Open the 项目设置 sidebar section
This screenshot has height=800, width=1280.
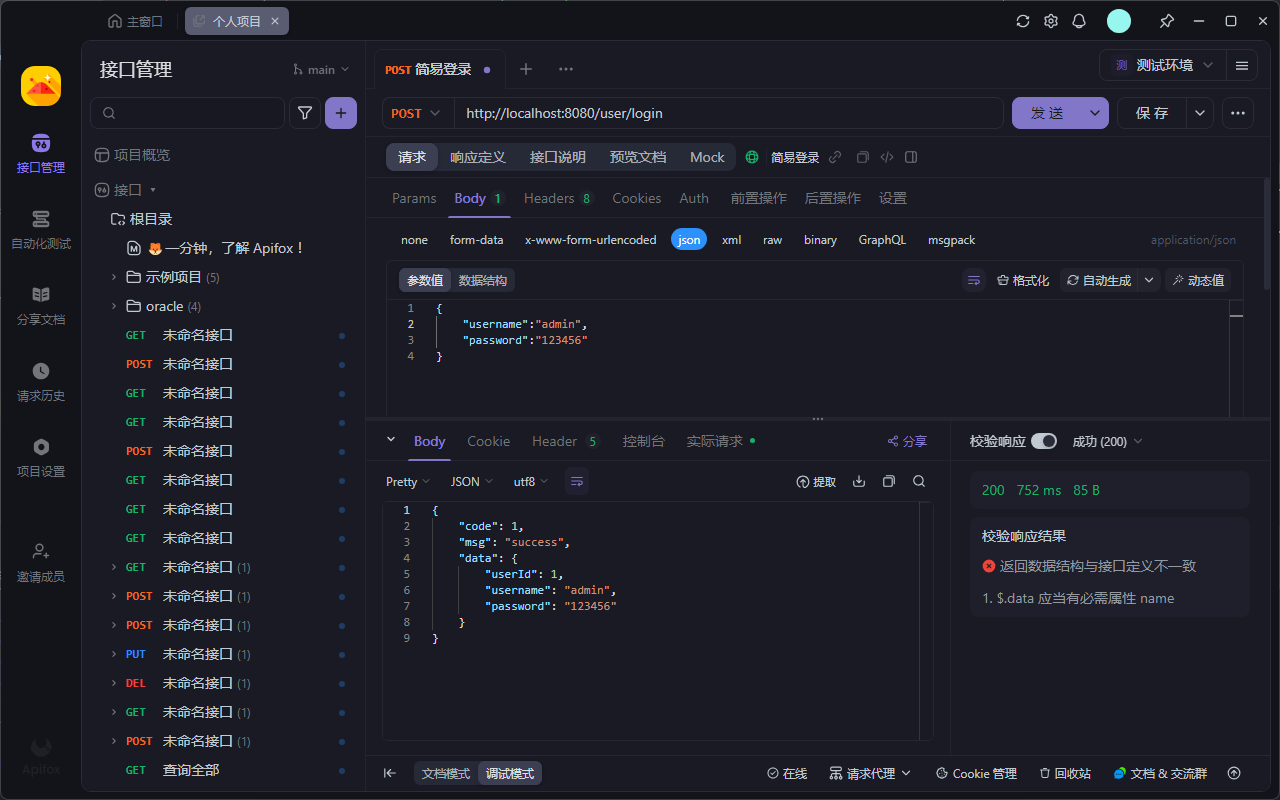[x=40, y=457]
